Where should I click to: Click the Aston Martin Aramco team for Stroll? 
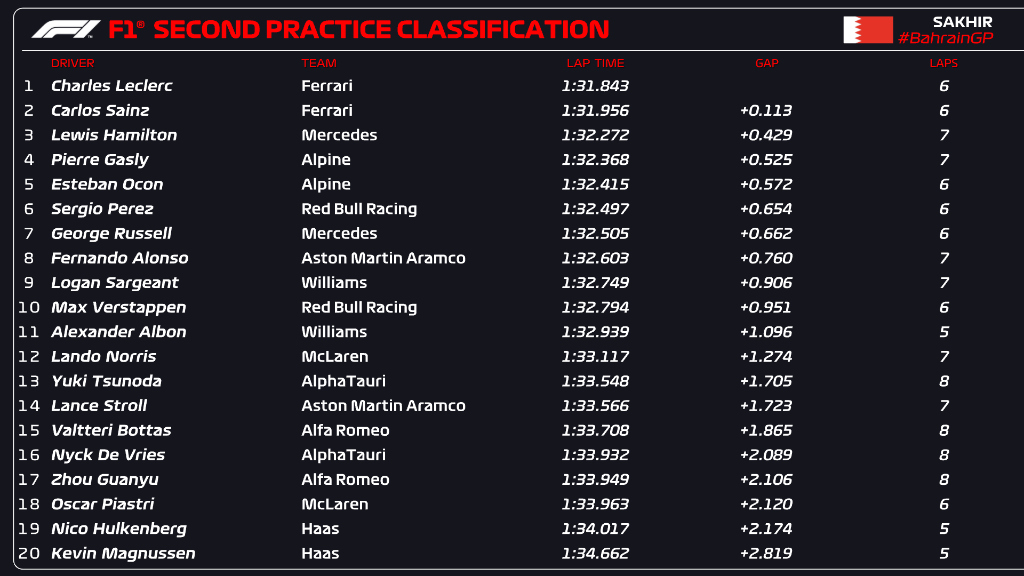tap(383, 406)
